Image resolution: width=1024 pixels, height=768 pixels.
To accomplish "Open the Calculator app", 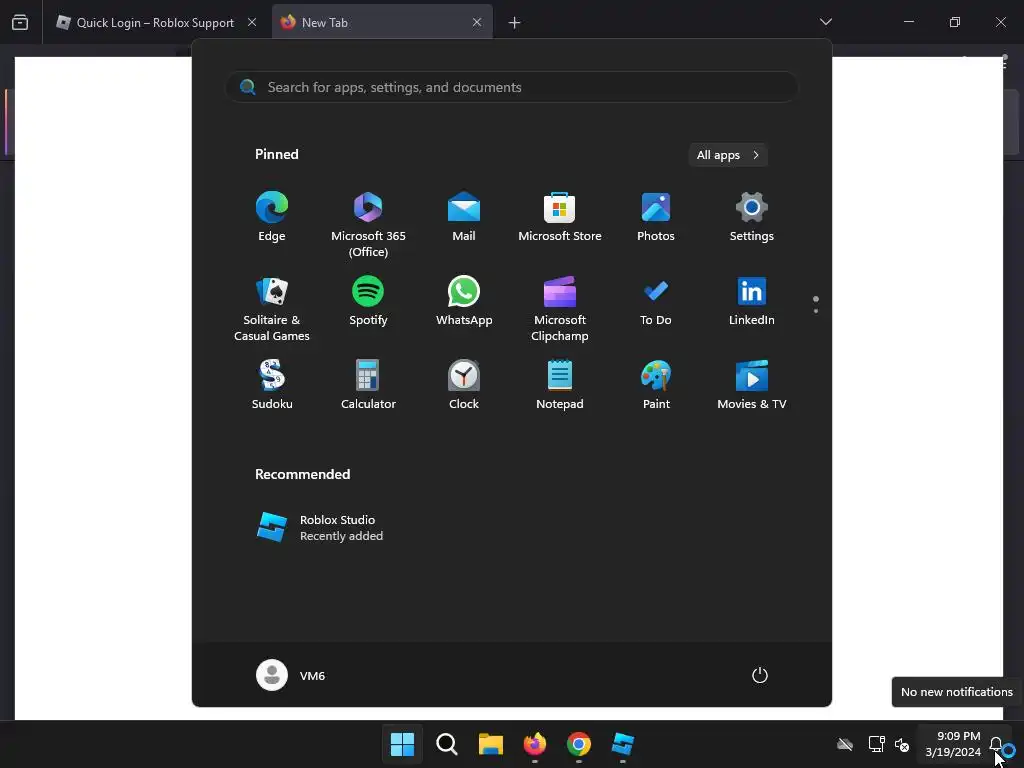I will (368, 385).
